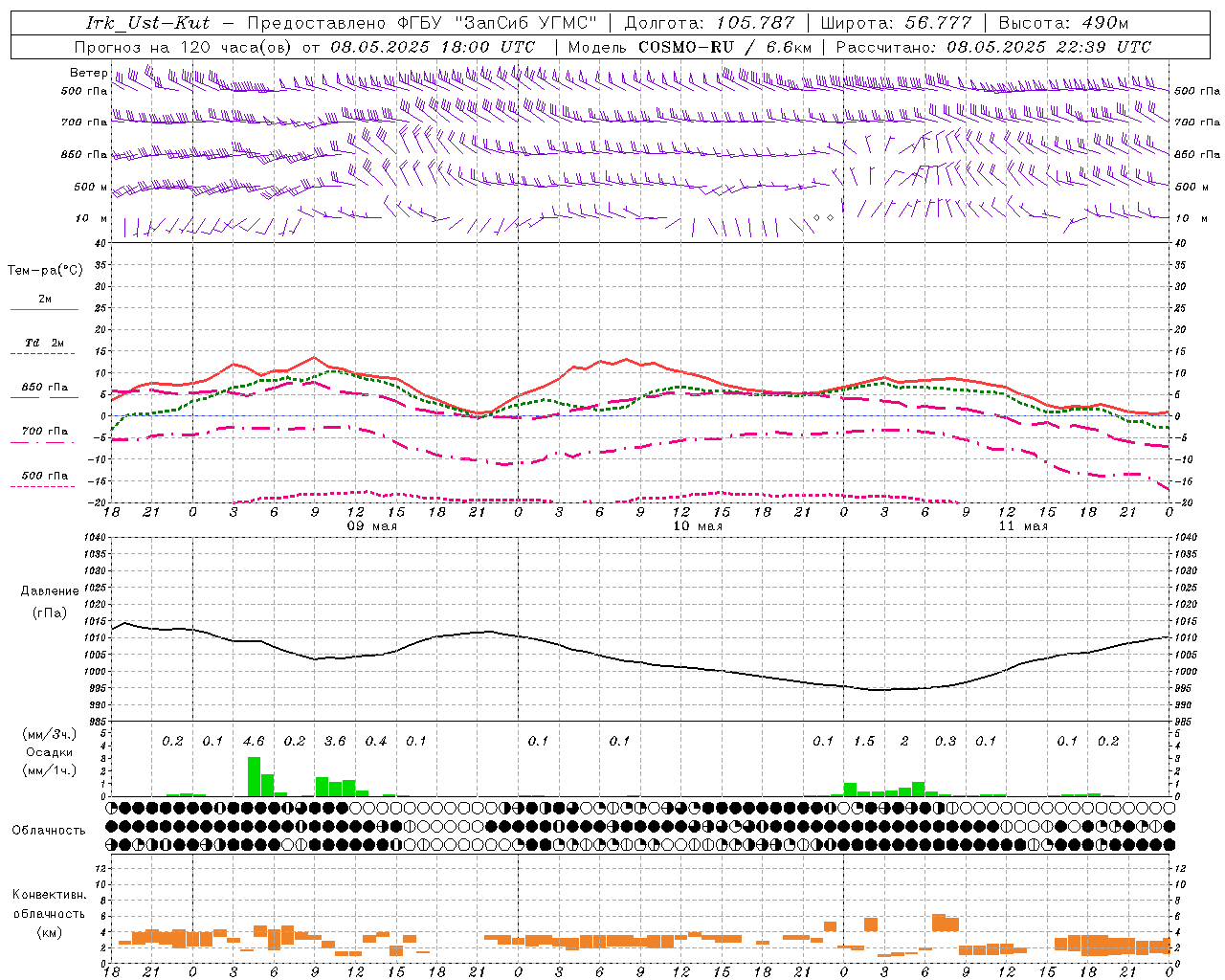The height and width of the screenshot is (980, 1225).
Task: Click the 0.3 precipitation total
Action: click(946, 742)
